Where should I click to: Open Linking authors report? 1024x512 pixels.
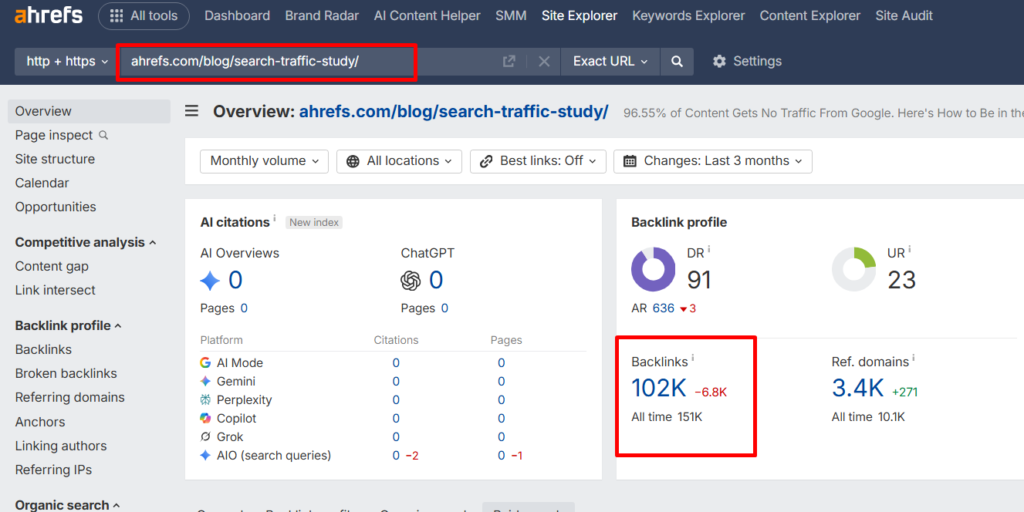tap(61, 446)
